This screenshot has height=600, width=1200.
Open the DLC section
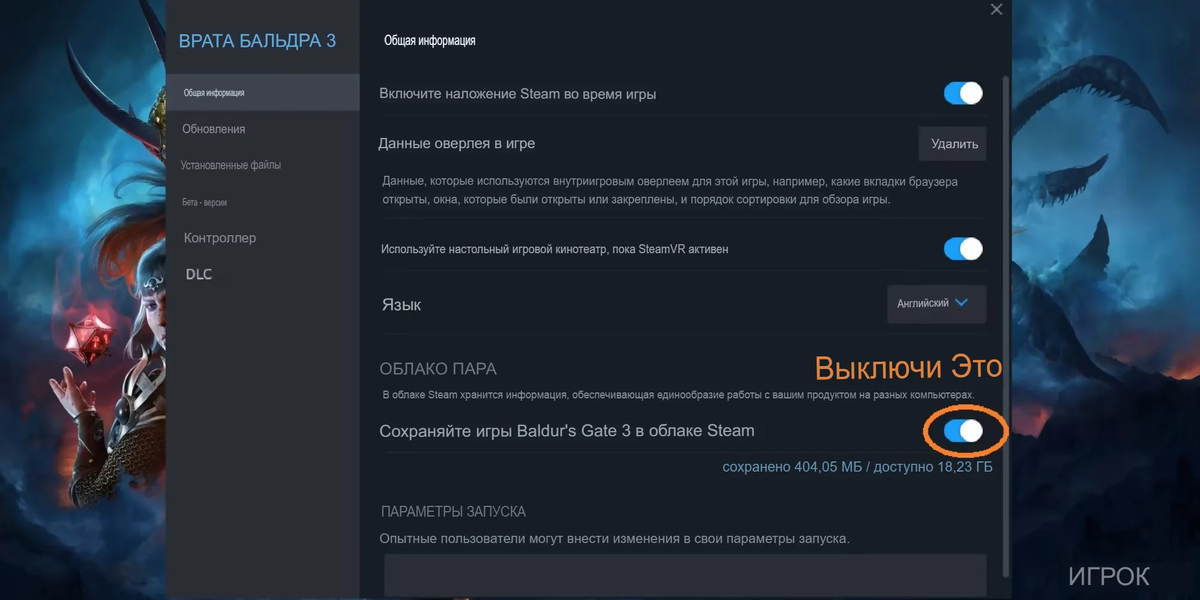pos(199,274)
